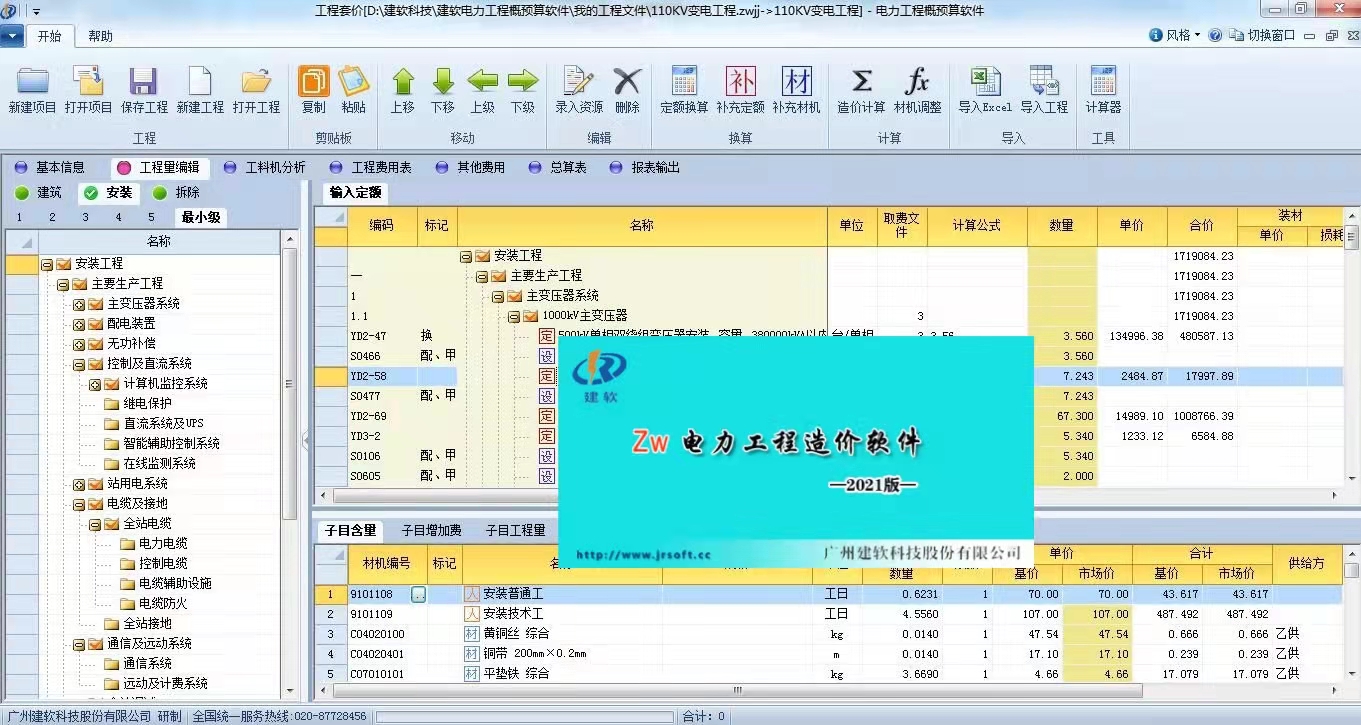Show tree level 1
This screenshot has width=1361, height=725.
tap(18, 217)
